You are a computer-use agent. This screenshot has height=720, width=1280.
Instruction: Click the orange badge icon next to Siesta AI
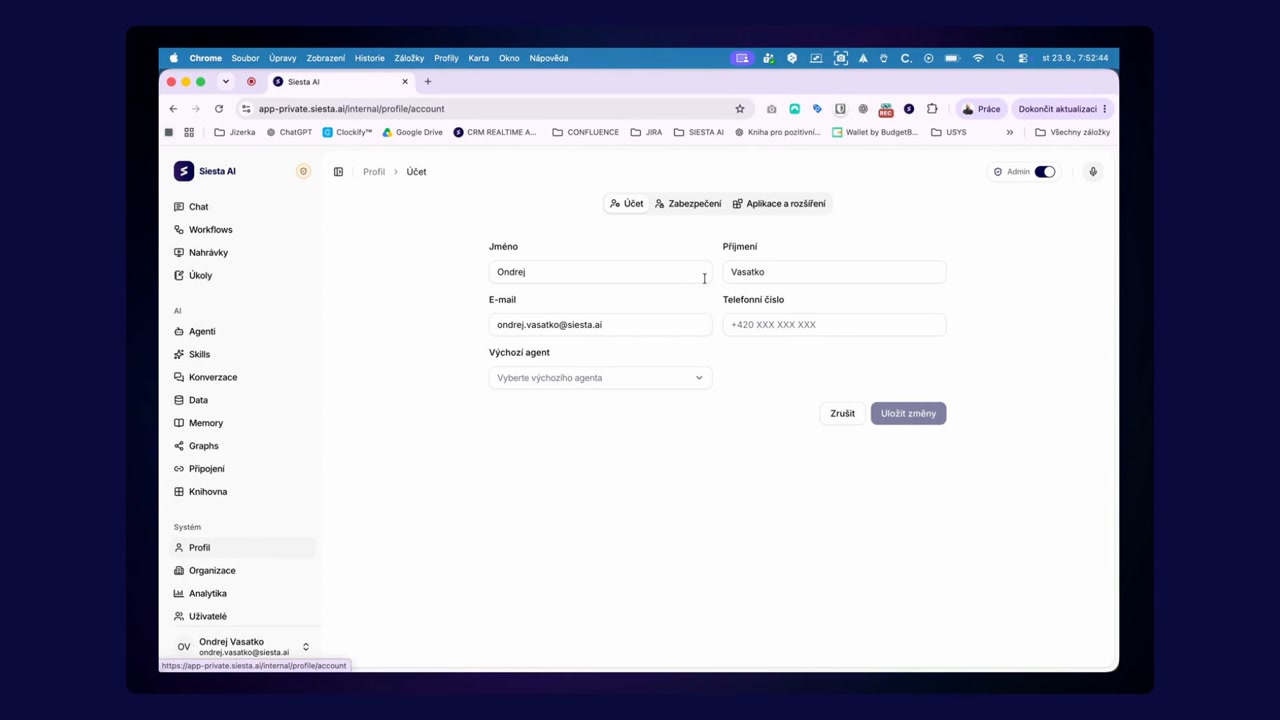point(303,172)
